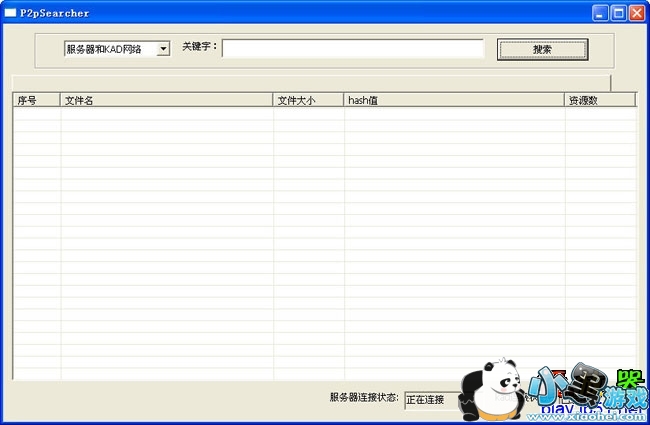Viewport: 650px width, 425px height.
Task: Click the 服务器连接状态 label
Action: click(364, 397)
